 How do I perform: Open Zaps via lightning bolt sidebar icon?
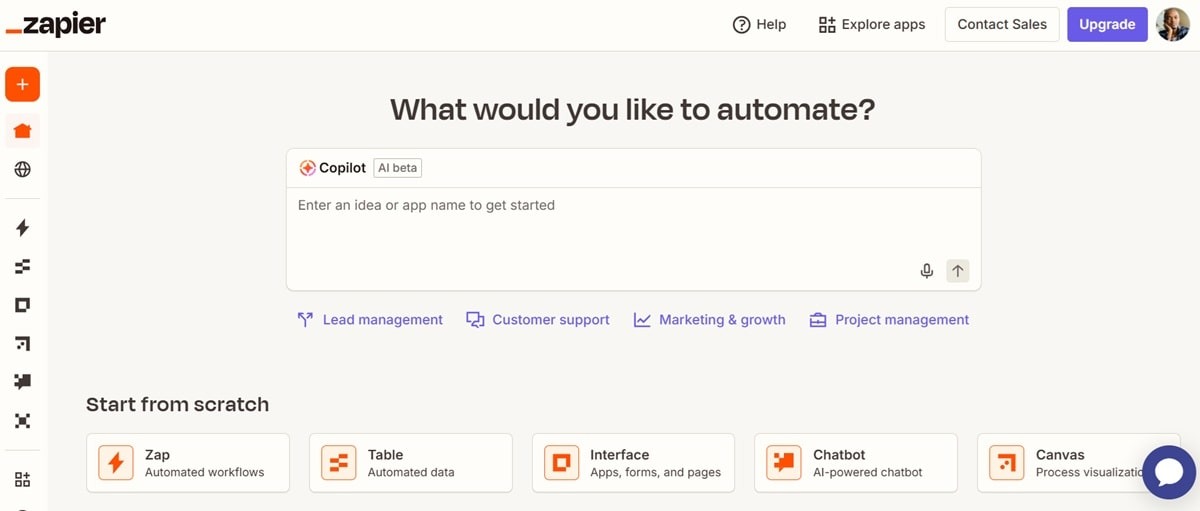(x=22, y=228)
